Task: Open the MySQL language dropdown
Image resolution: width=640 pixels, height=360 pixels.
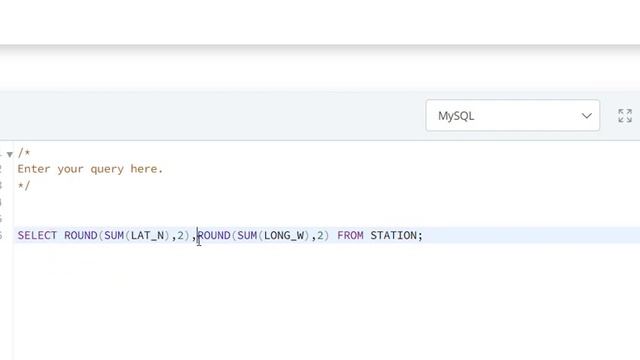Action: [513, 116]
